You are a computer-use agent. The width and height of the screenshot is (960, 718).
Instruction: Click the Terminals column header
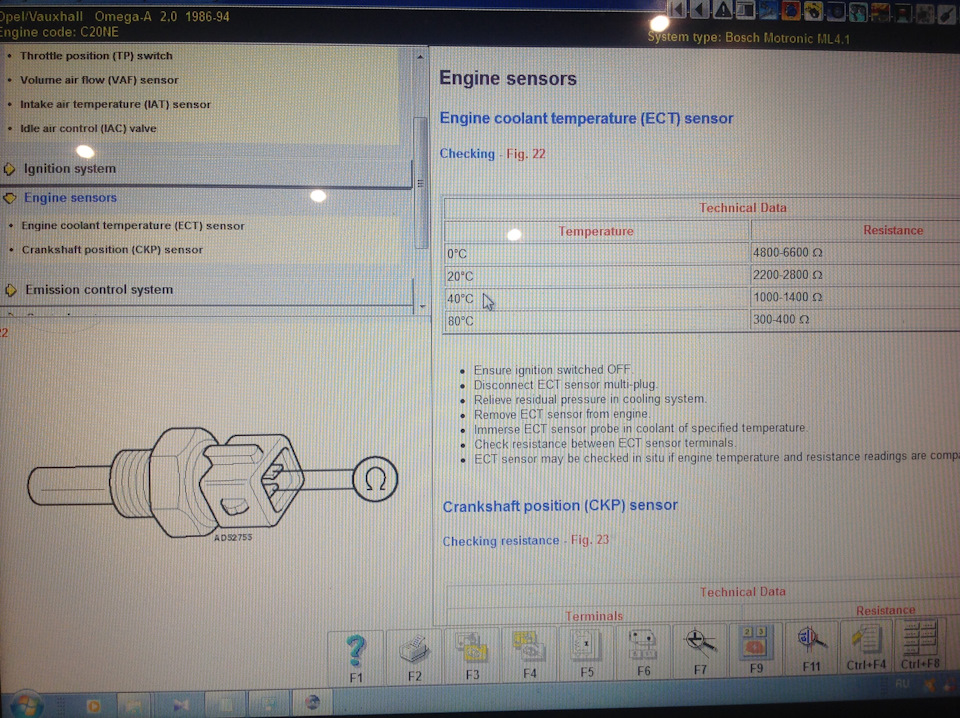tap(594, 616)
